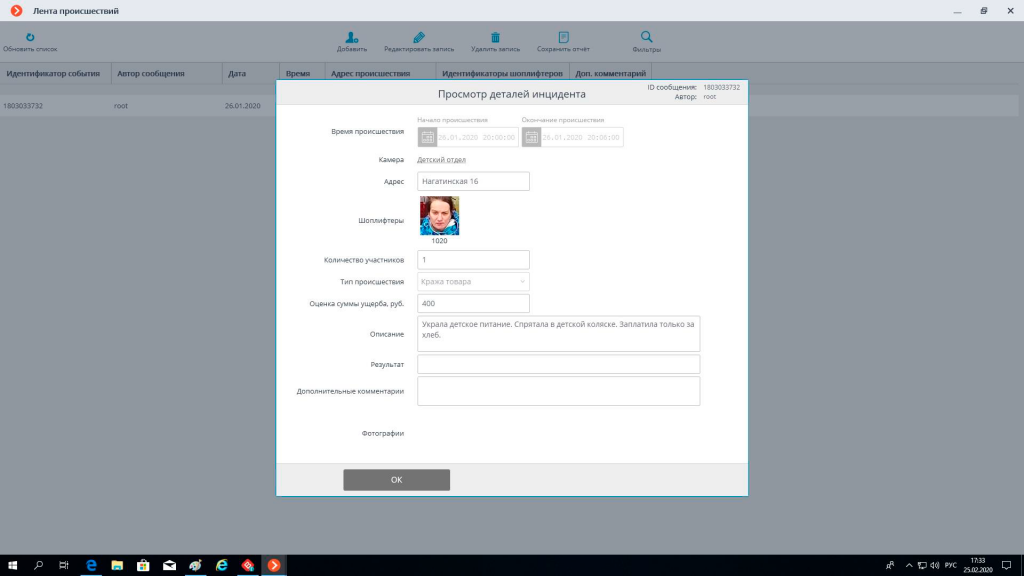
Task: Sort by Additional comment column
Action: (x=611, y=74)
